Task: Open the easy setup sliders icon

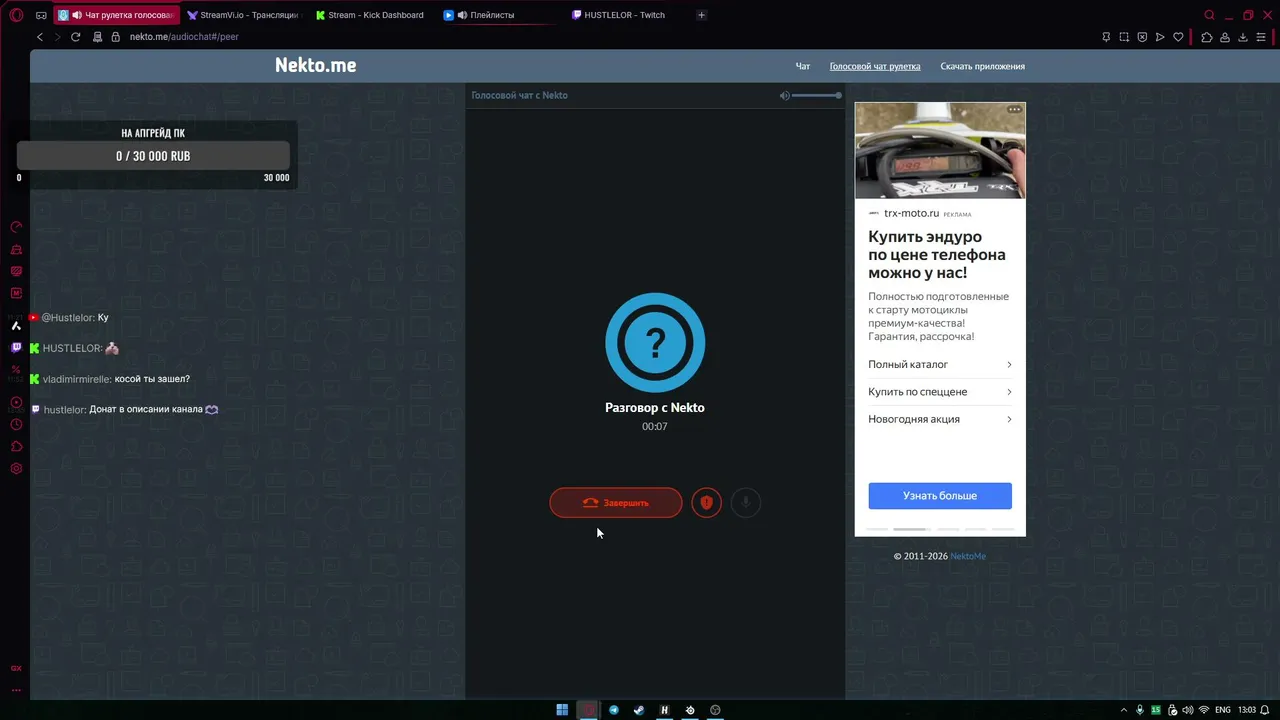Action: coord(1263,37)
